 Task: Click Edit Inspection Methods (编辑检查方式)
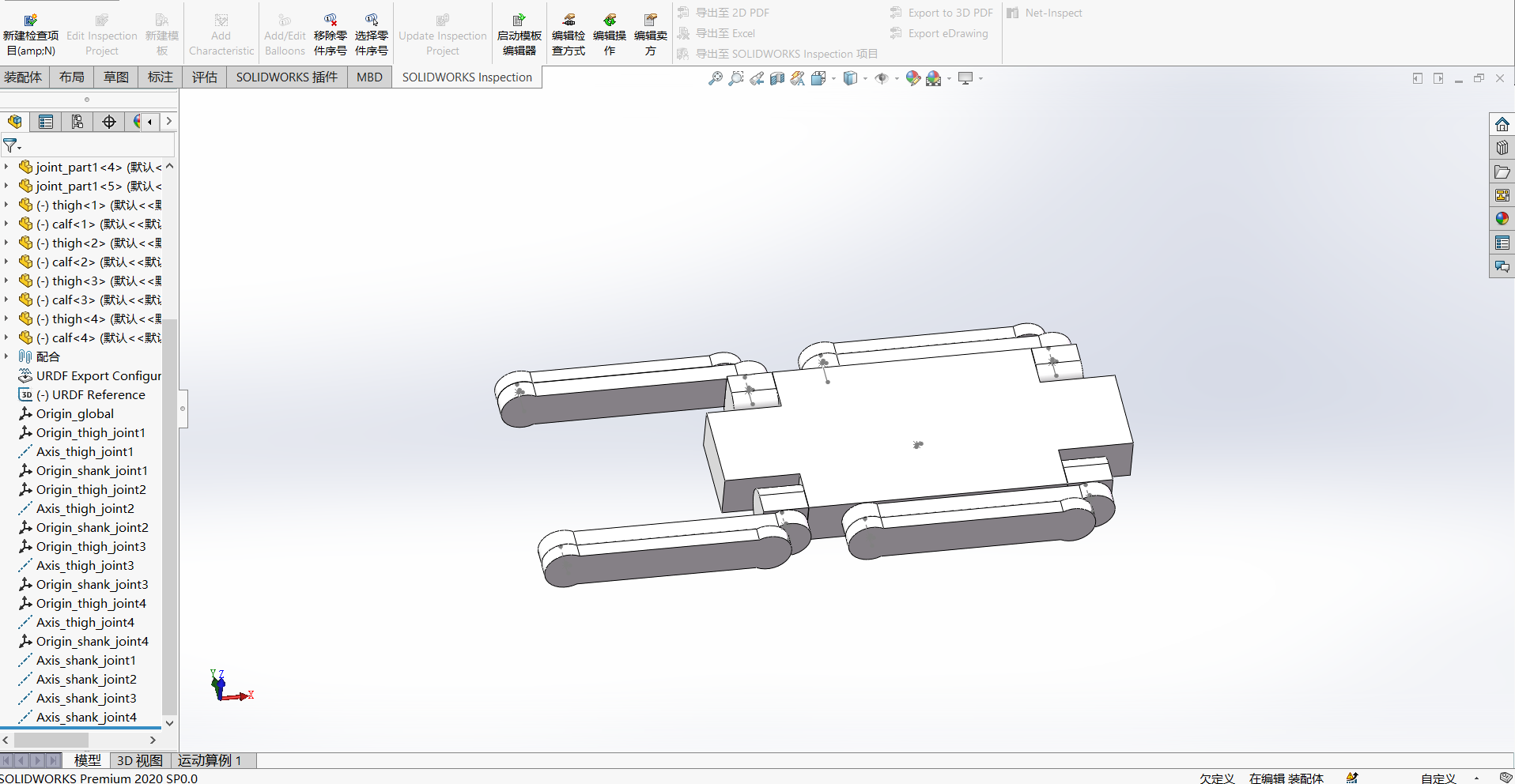569,36
